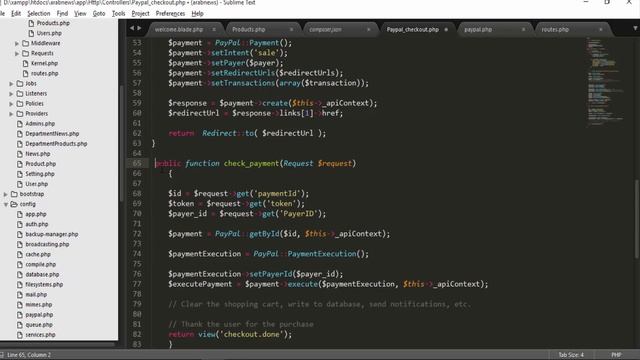Viewport: 640px width, 360px height.
Task: Switch to the paypal.php tab
Action: point(478,29)
